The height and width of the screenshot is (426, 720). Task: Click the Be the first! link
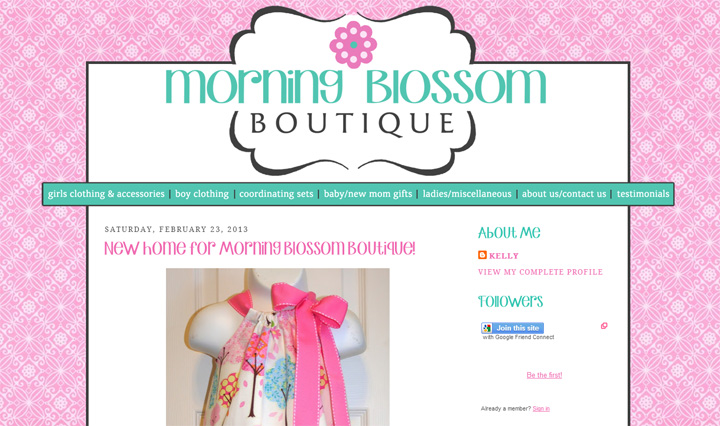(544, 375)
